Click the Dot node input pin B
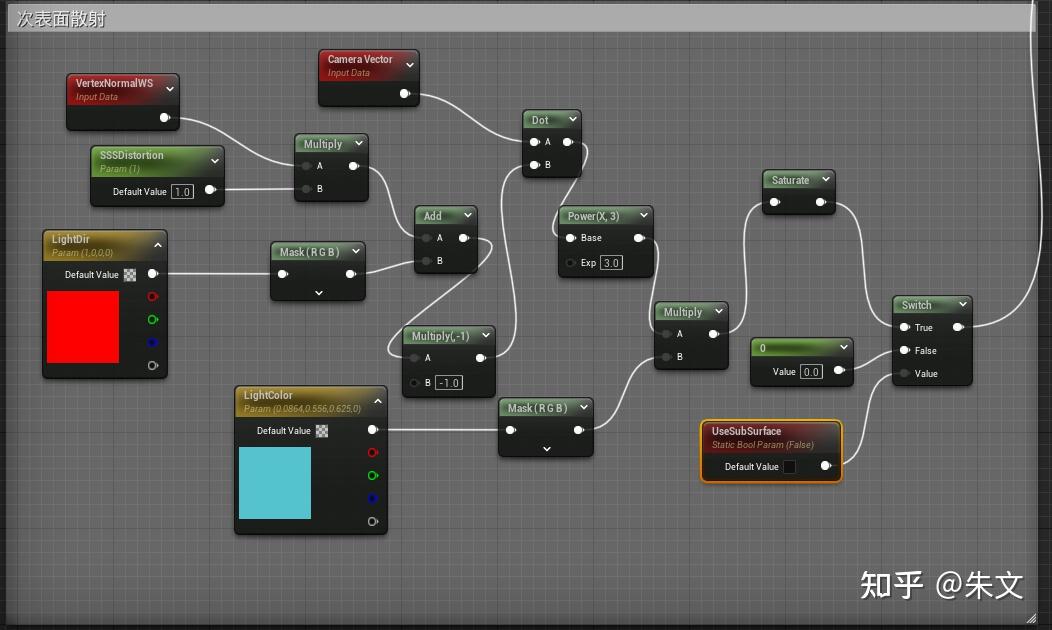The height and width of the screenshot is (630, 1052). [534, 164]
